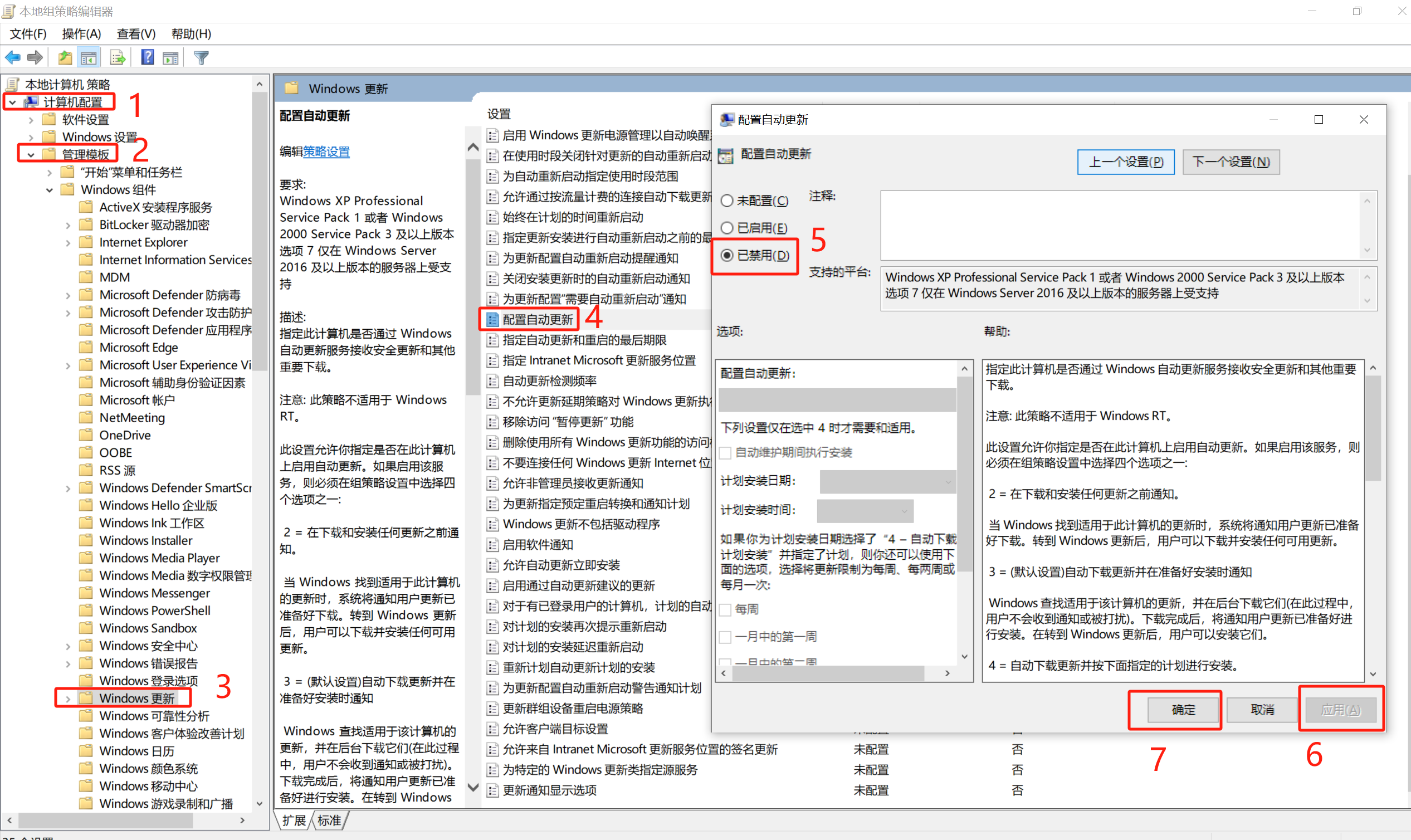Open the 操作(A) menu
Image resolution: width=1411 pixels, height=840 pixels.
coord(81,34)
